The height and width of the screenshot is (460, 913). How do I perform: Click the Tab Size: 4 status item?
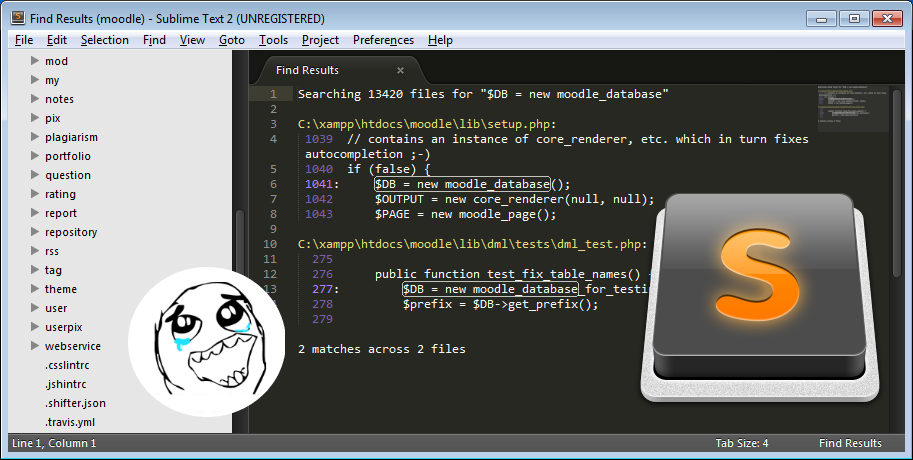[742, 443]
